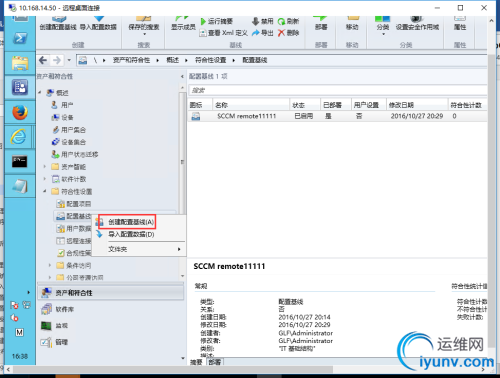Viewport: 500px width, 378px height.
Task: Click 符合性设置 in the breadcrumb path
Action: click(210, 60)
